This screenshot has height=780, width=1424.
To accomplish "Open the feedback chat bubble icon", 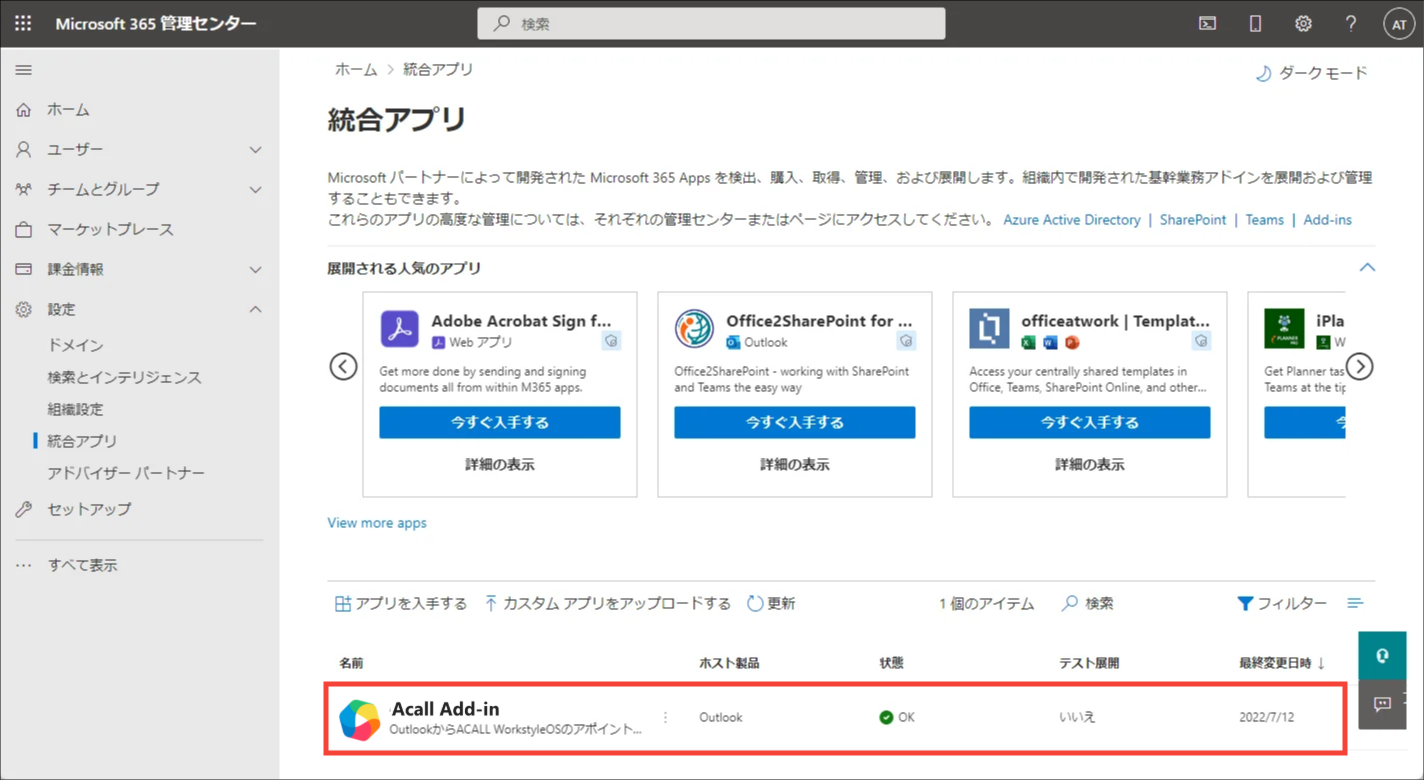I will pos(1382,704).
